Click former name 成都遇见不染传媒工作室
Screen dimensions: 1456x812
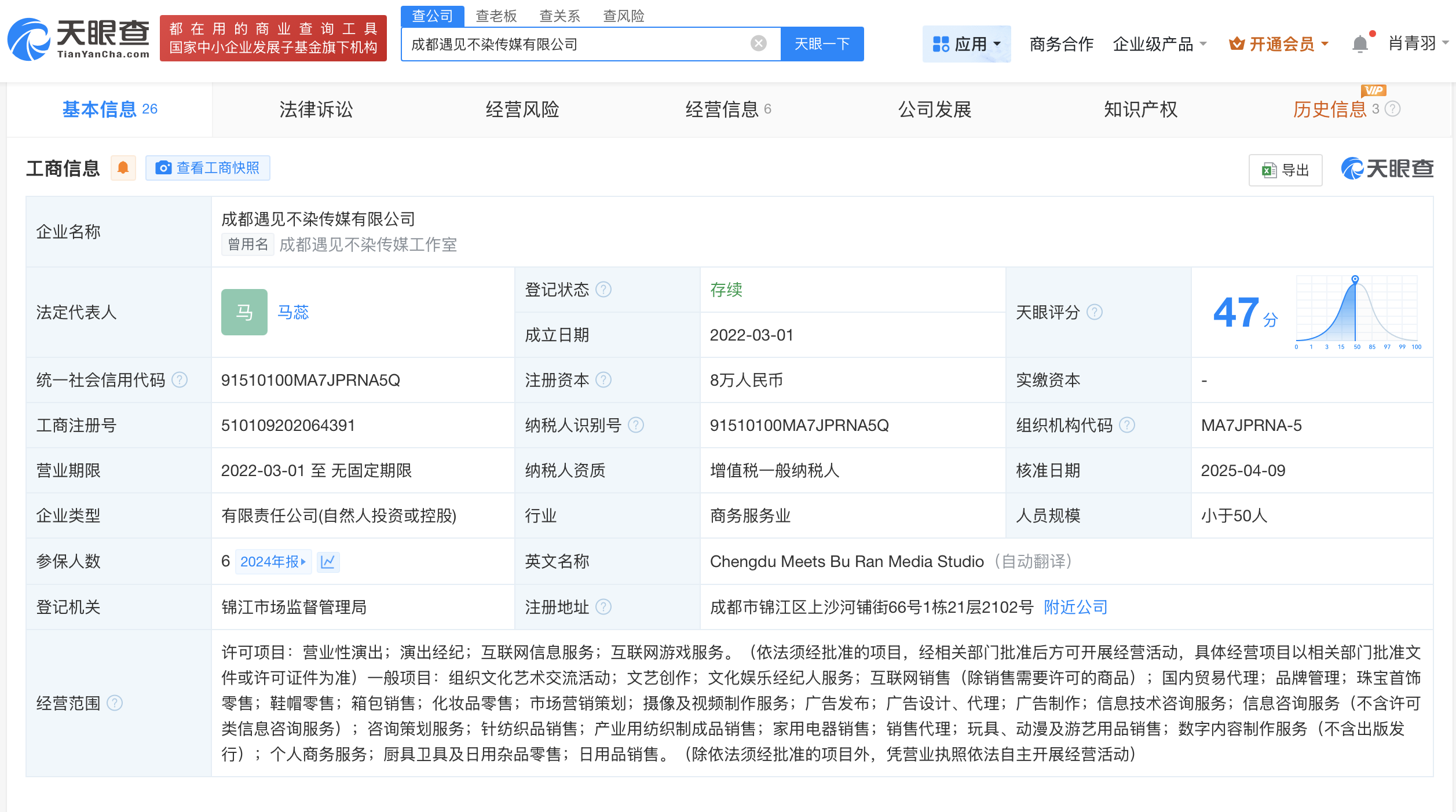tap(368, 244)
